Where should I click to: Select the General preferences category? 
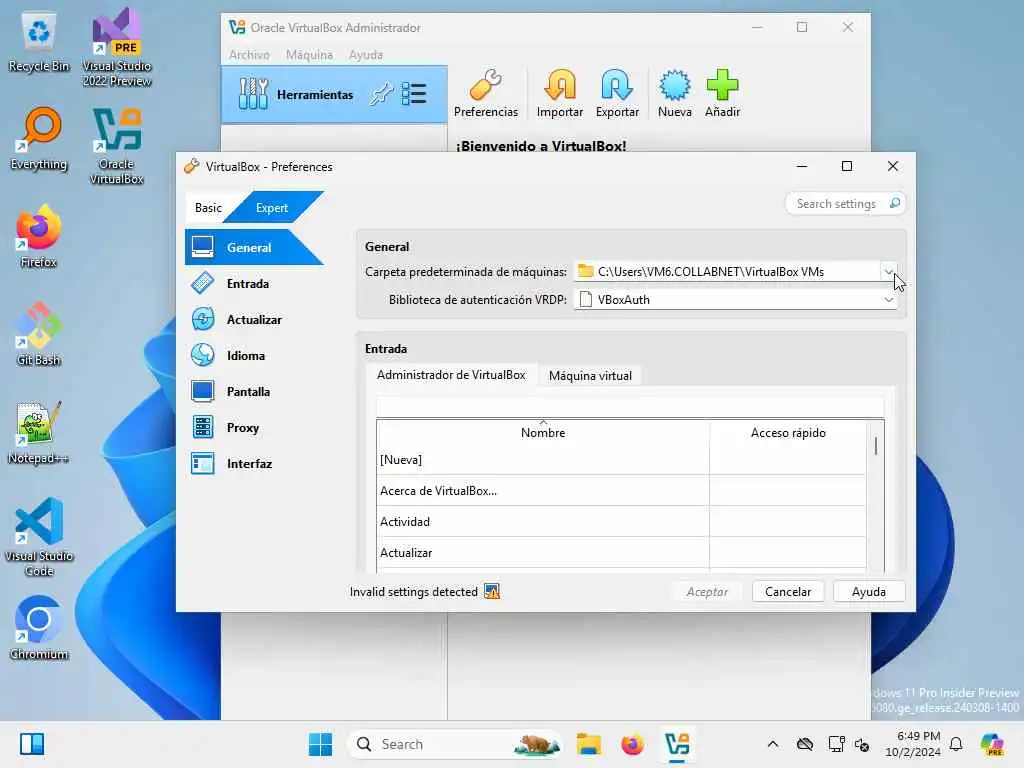(253, 248)
